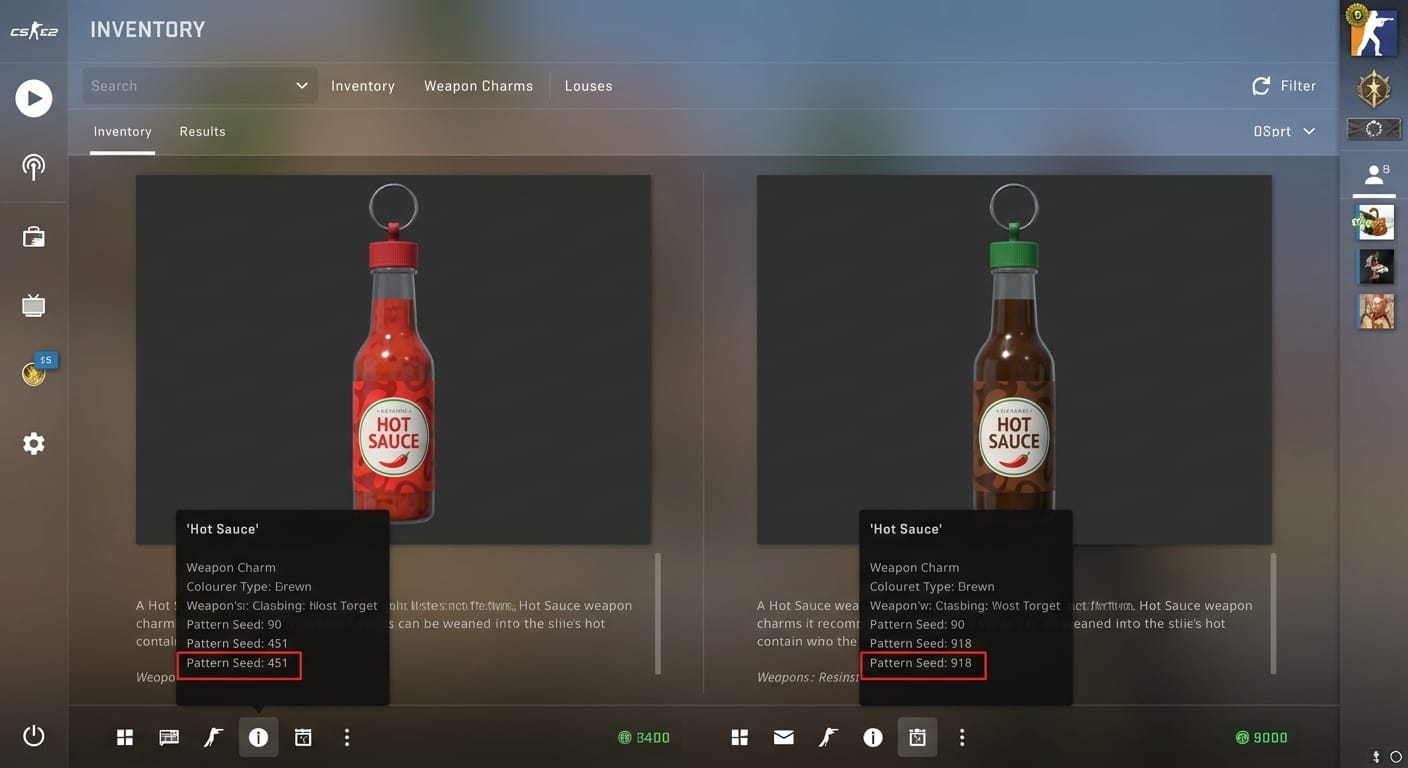
Task: Click 'Weapon Charm' line in right tooltip
Action: pyautogui.click(x=914, y=567)
